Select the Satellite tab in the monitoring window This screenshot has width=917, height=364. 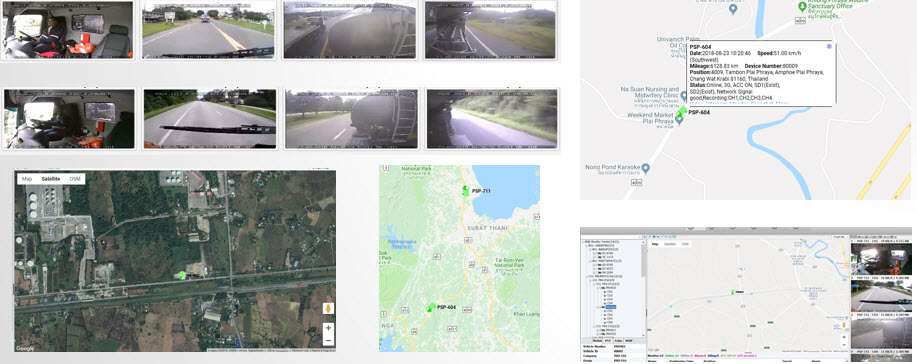tap(670, 244)
